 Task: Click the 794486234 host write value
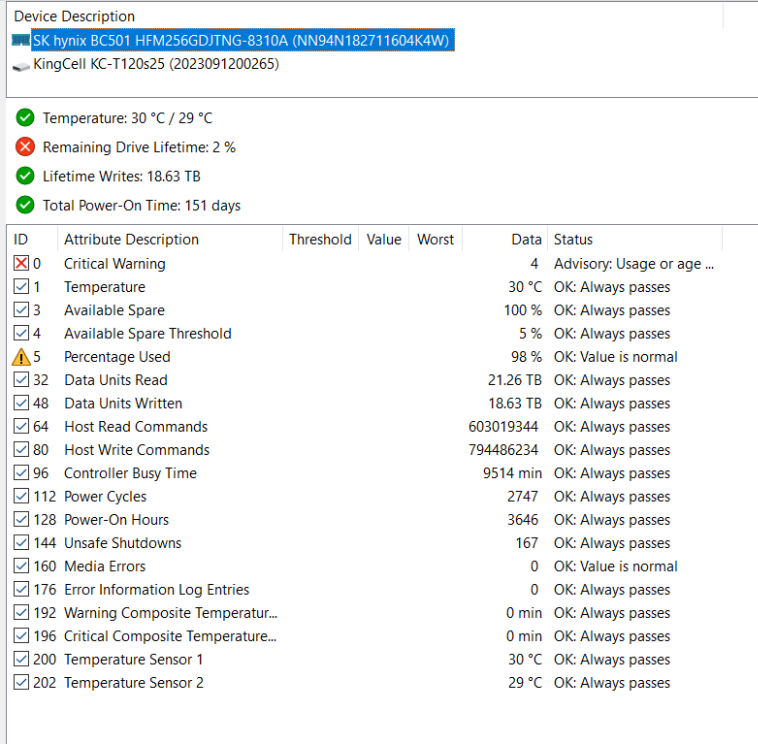(x=503, y=450)
